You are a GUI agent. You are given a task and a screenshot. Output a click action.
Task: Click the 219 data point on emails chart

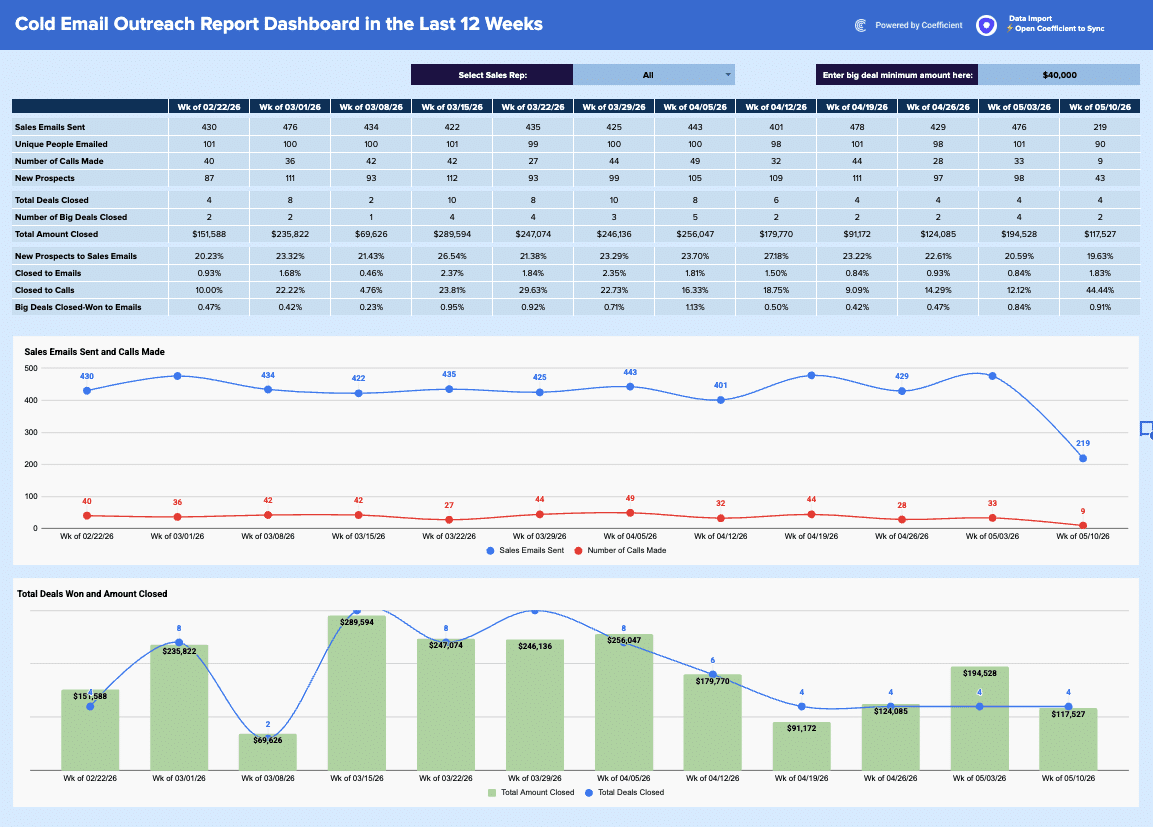(x=1082, y=458)
